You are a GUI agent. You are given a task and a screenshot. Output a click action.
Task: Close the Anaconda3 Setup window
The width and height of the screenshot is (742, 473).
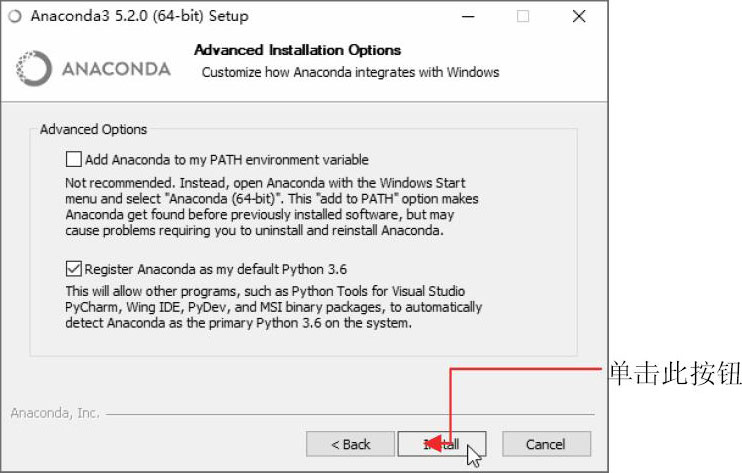[579, 17]
